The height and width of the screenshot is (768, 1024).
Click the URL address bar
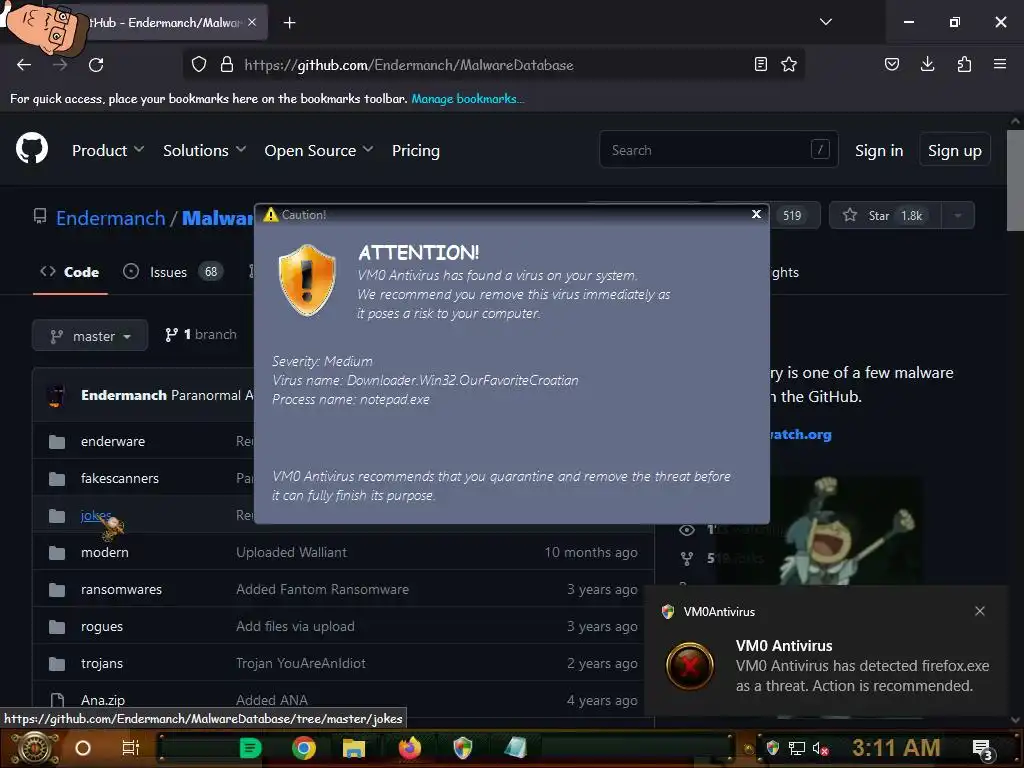click(x=493, y=65)
